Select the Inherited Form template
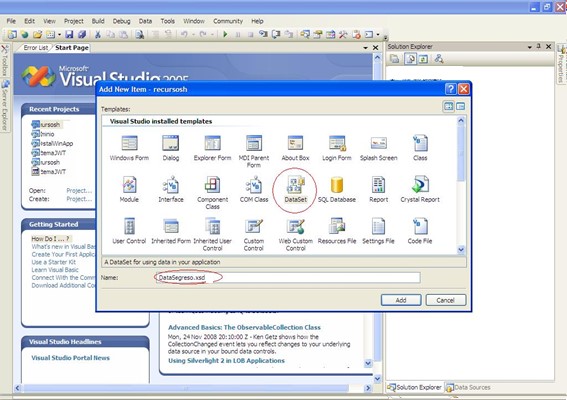Viewport: 567px width, 400px height. point(171,231)
